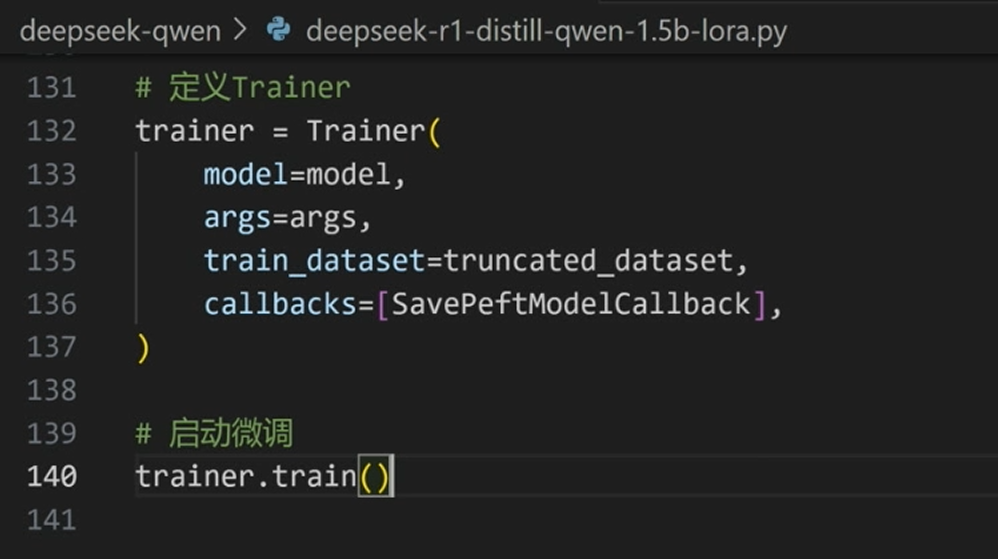Image resolution: width=998 pixels, height=559 pixels.
Task: Click on truncated_dataset value
Action: click(x=588, y=261)
